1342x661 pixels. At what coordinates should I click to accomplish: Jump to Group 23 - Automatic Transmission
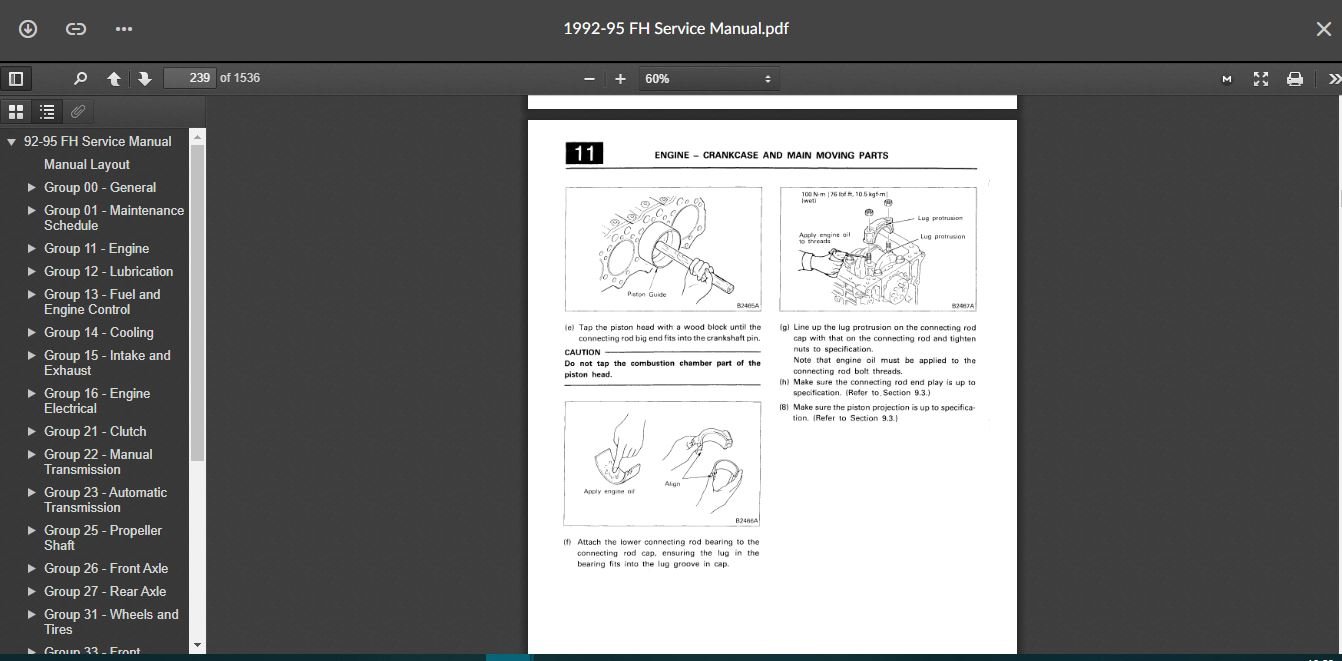click(x=105, y=500)
